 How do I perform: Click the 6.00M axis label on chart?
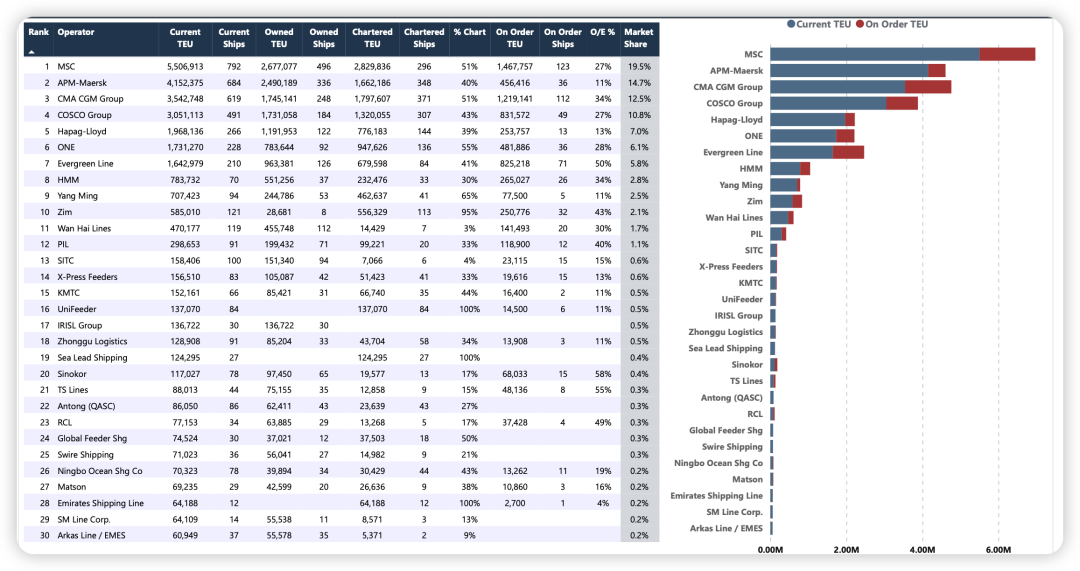(998, 550)
